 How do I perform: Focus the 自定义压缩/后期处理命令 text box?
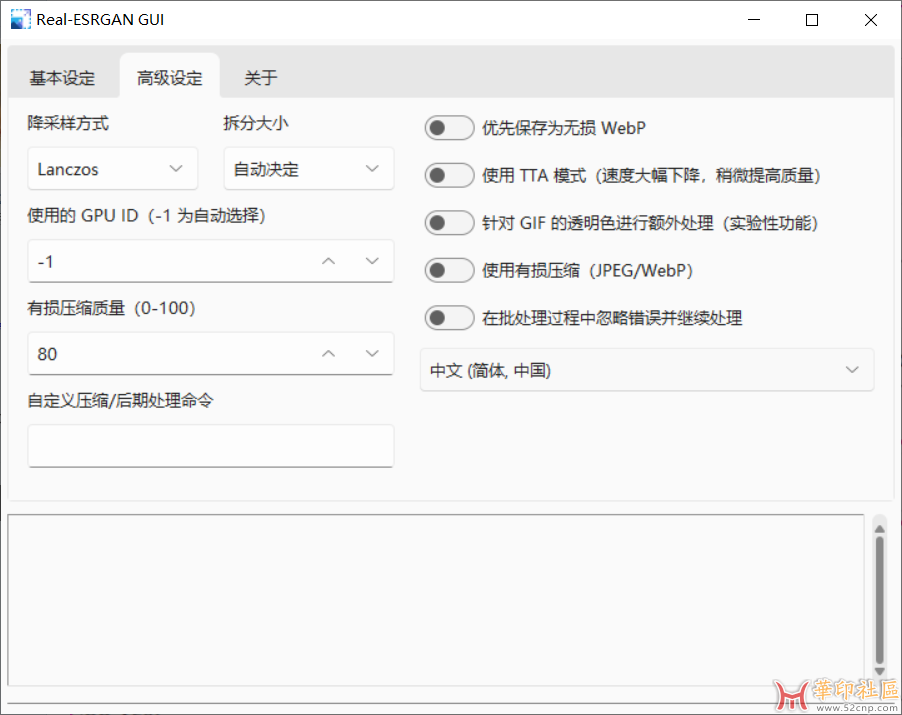(211, 446)
